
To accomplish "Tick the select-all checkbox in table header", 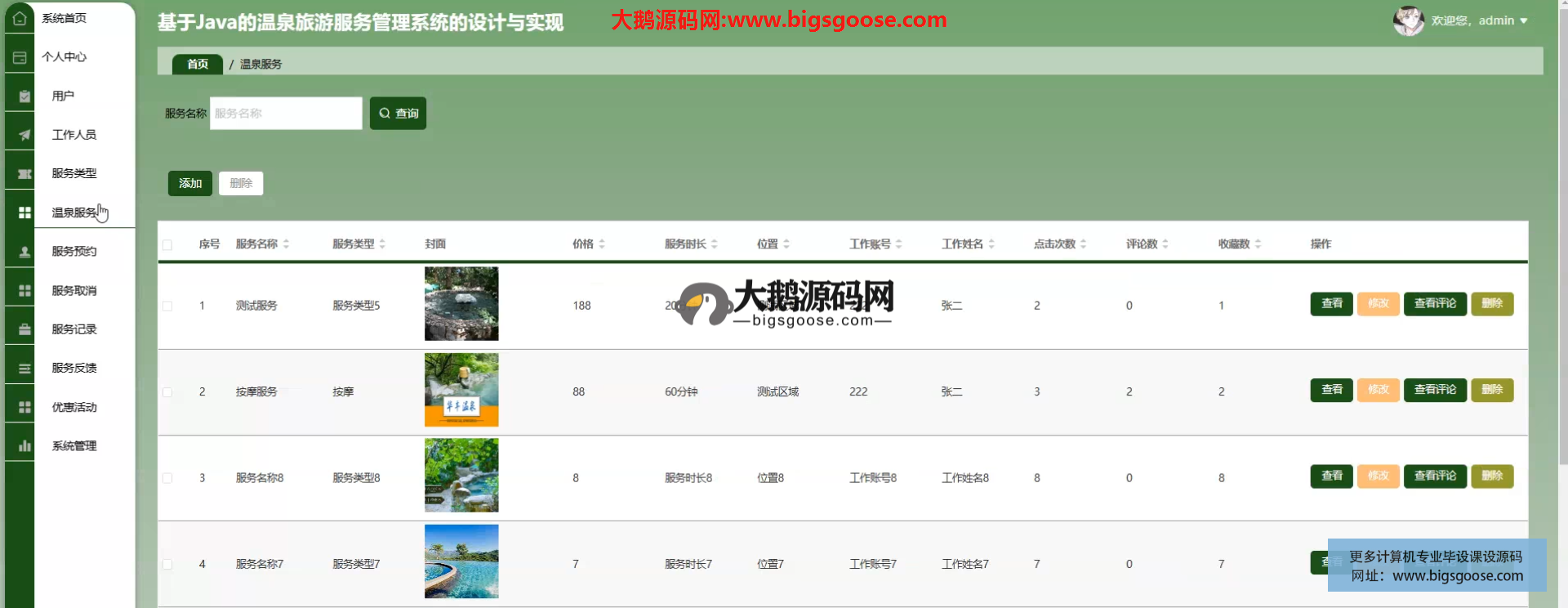I will click(167, 244).
